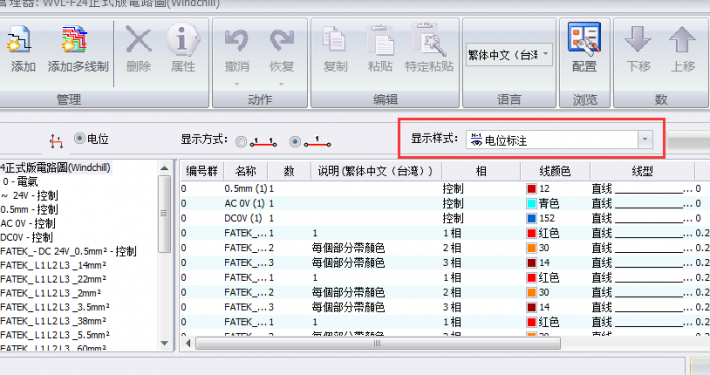Select the 电位 radio button
Viewport: 710px width, 375px height.
coord(80,138)
